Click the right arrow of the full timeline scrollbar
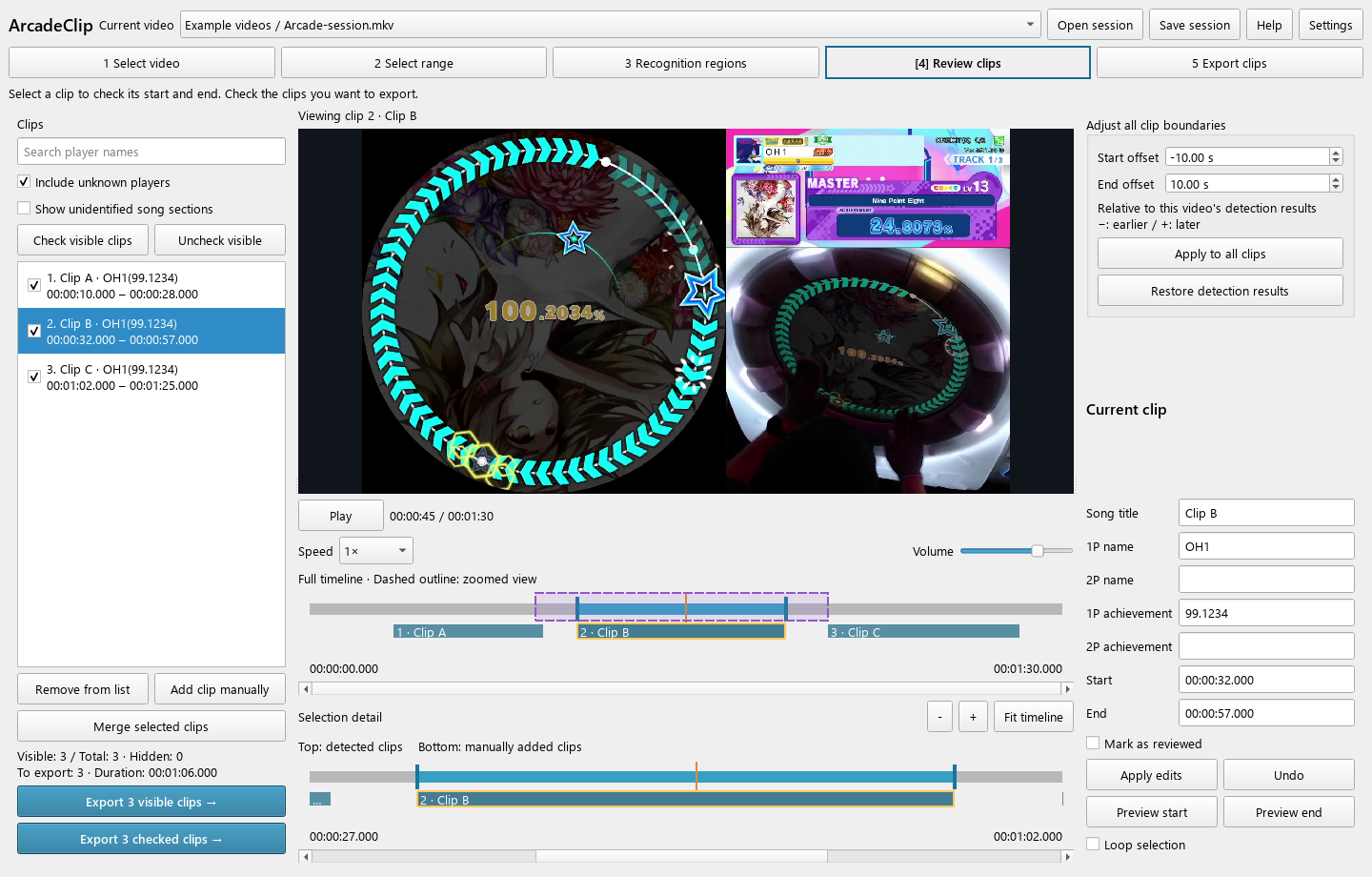This screenshot has width=1372, height=877. tap(1067, 688)
